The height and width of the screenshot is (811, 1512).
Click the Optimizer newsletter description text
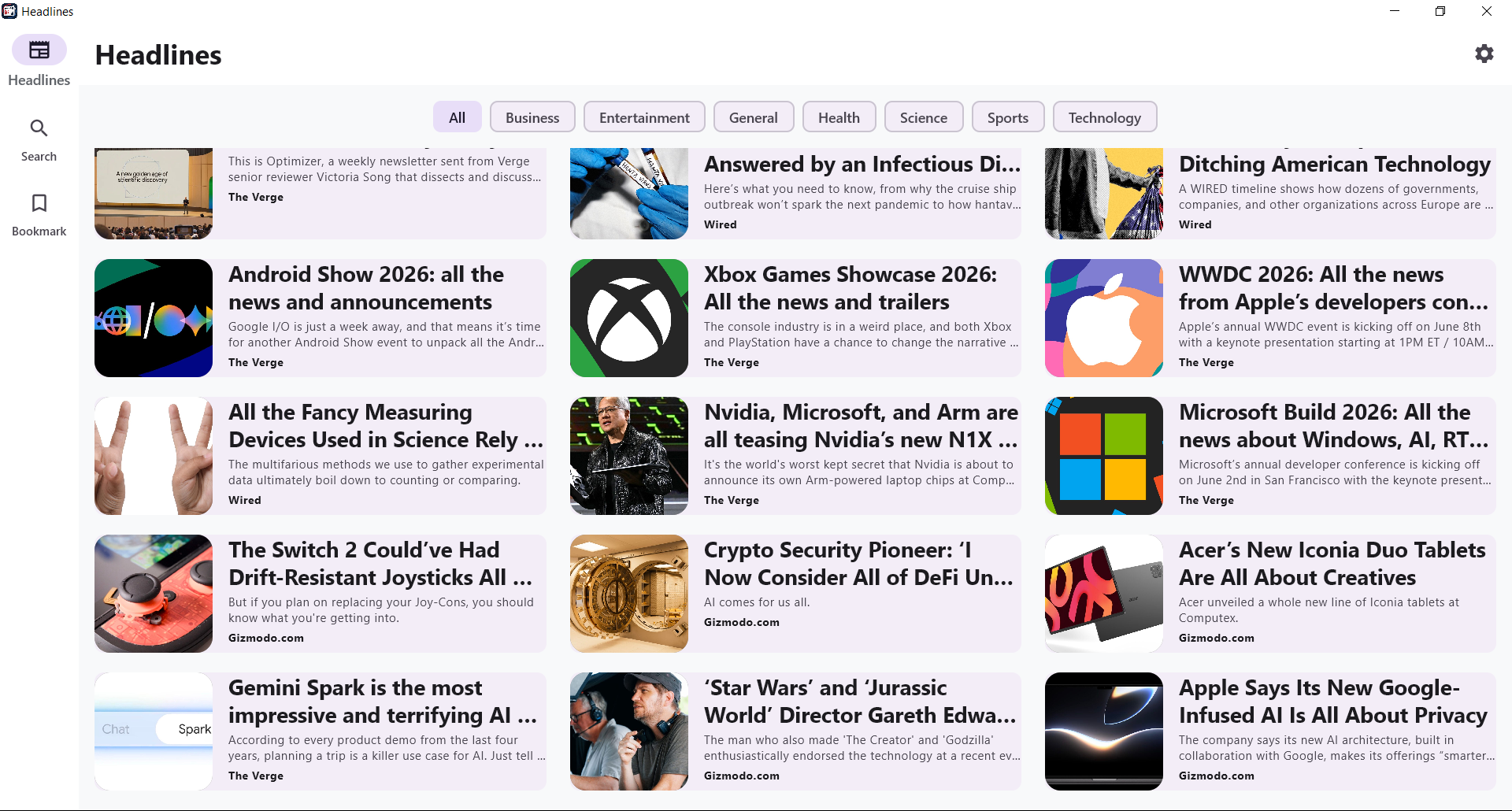[x=384, y=169]
